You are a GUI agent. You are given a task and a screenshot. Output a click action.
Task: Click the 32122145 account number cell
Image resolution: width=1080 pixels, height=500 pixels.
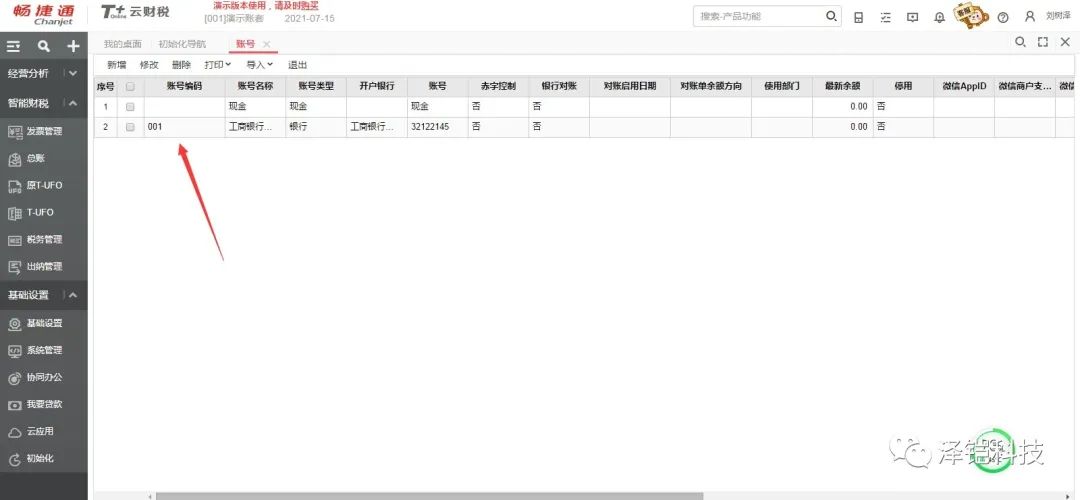coord(437,127)
